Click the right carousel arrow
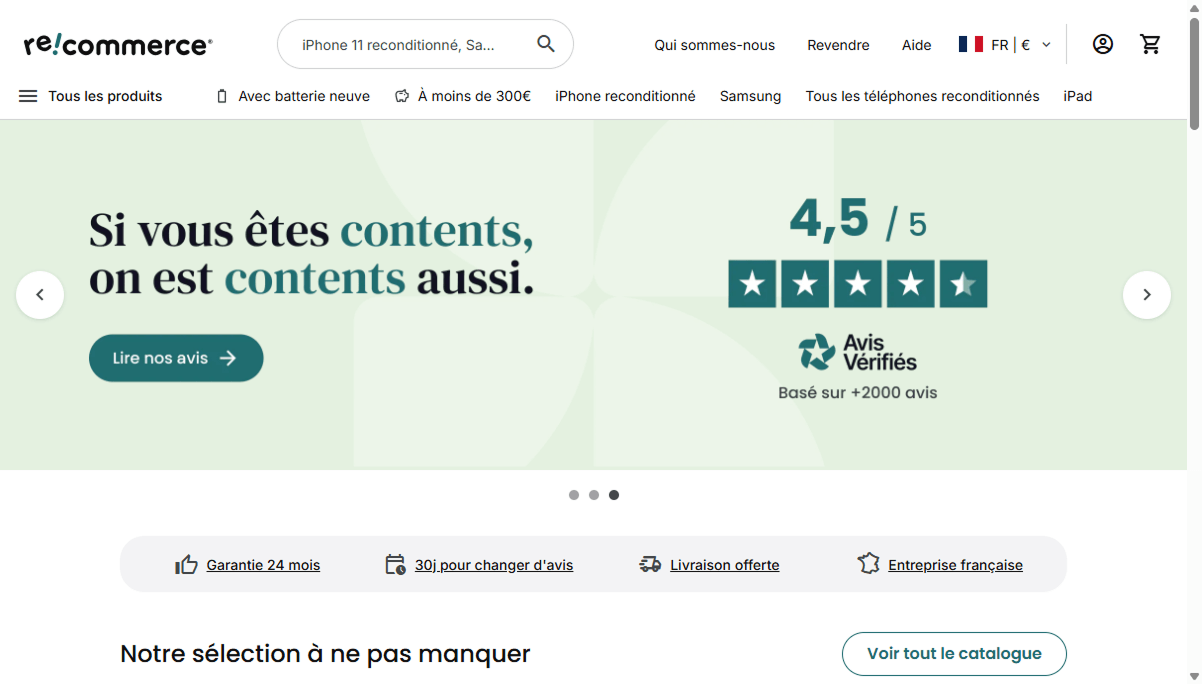 point(1146,294)
